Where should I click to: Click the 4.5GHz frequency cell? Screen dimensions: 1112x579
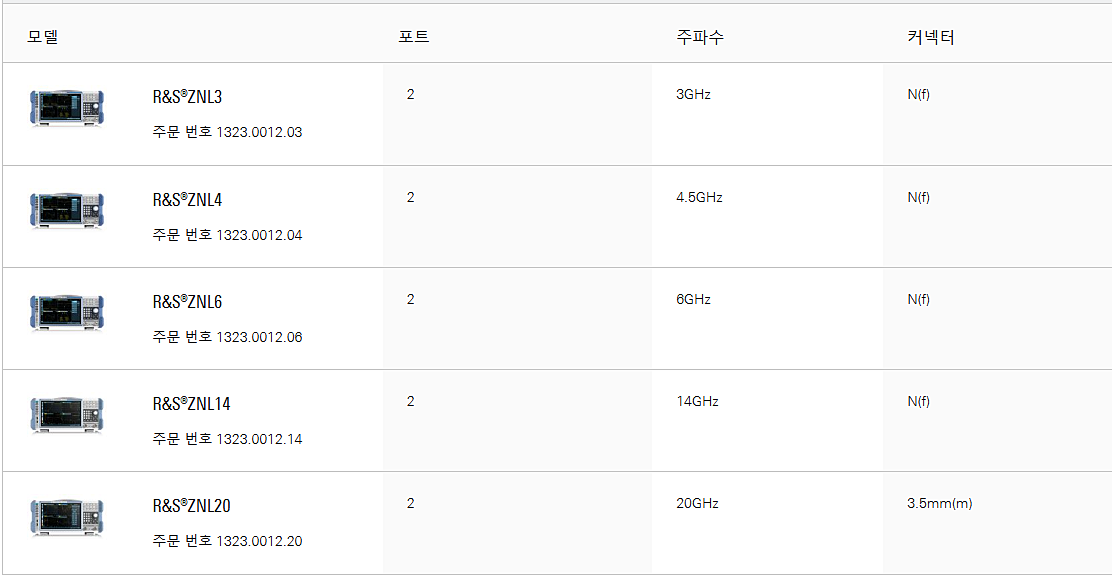tap(699, 198)
